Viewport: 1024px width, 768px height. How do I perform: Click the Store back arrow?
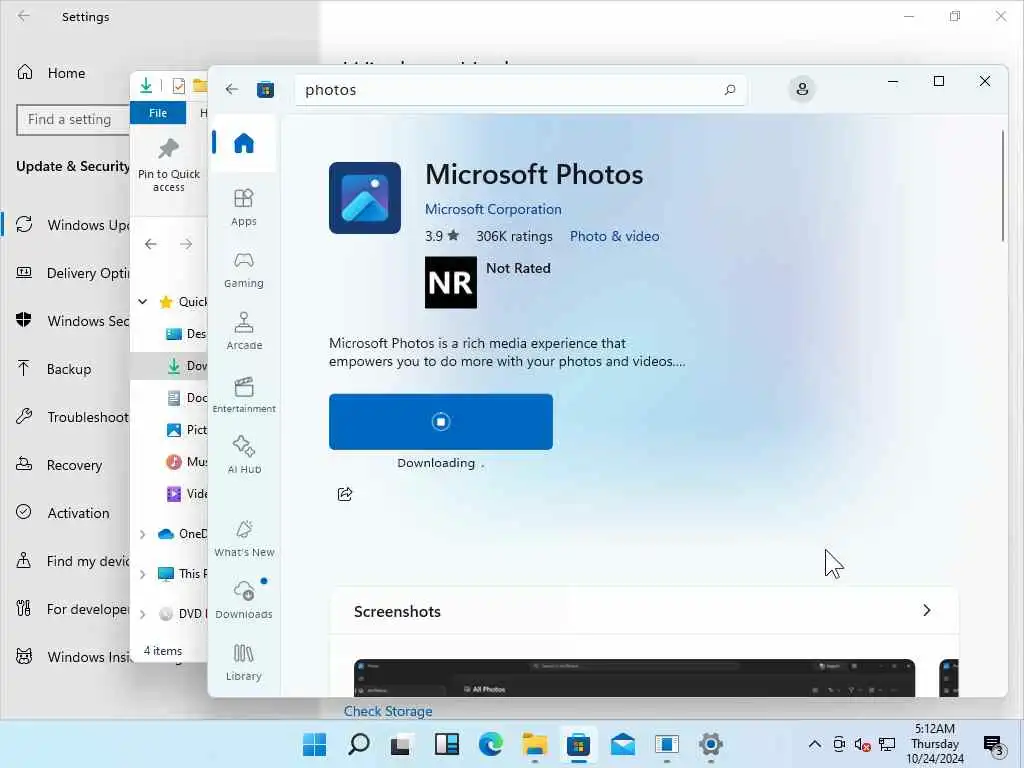(232, 89)
